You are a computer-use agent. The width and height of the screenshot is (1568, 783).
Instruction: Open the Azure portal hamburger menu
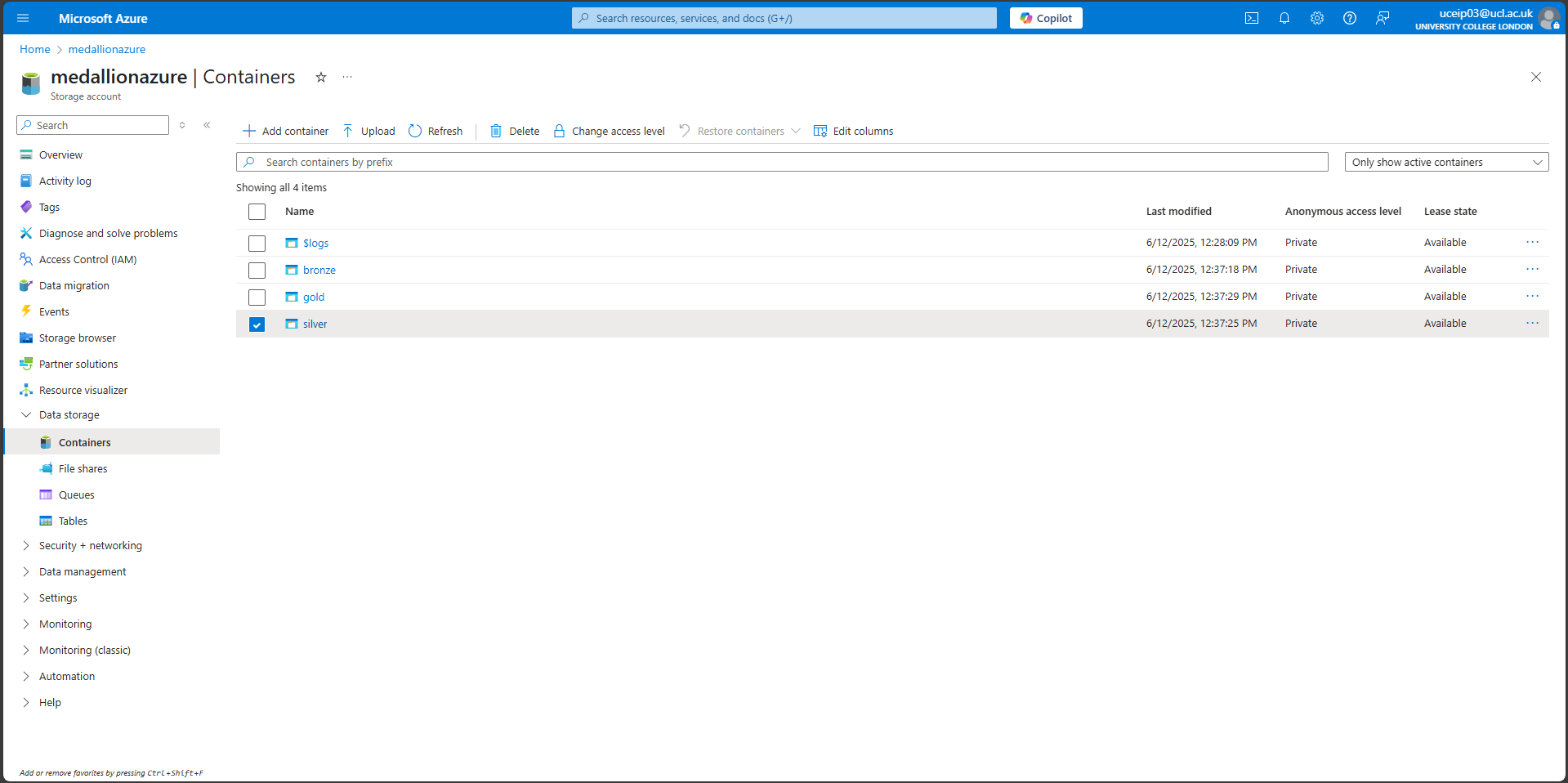coord(23,18)
